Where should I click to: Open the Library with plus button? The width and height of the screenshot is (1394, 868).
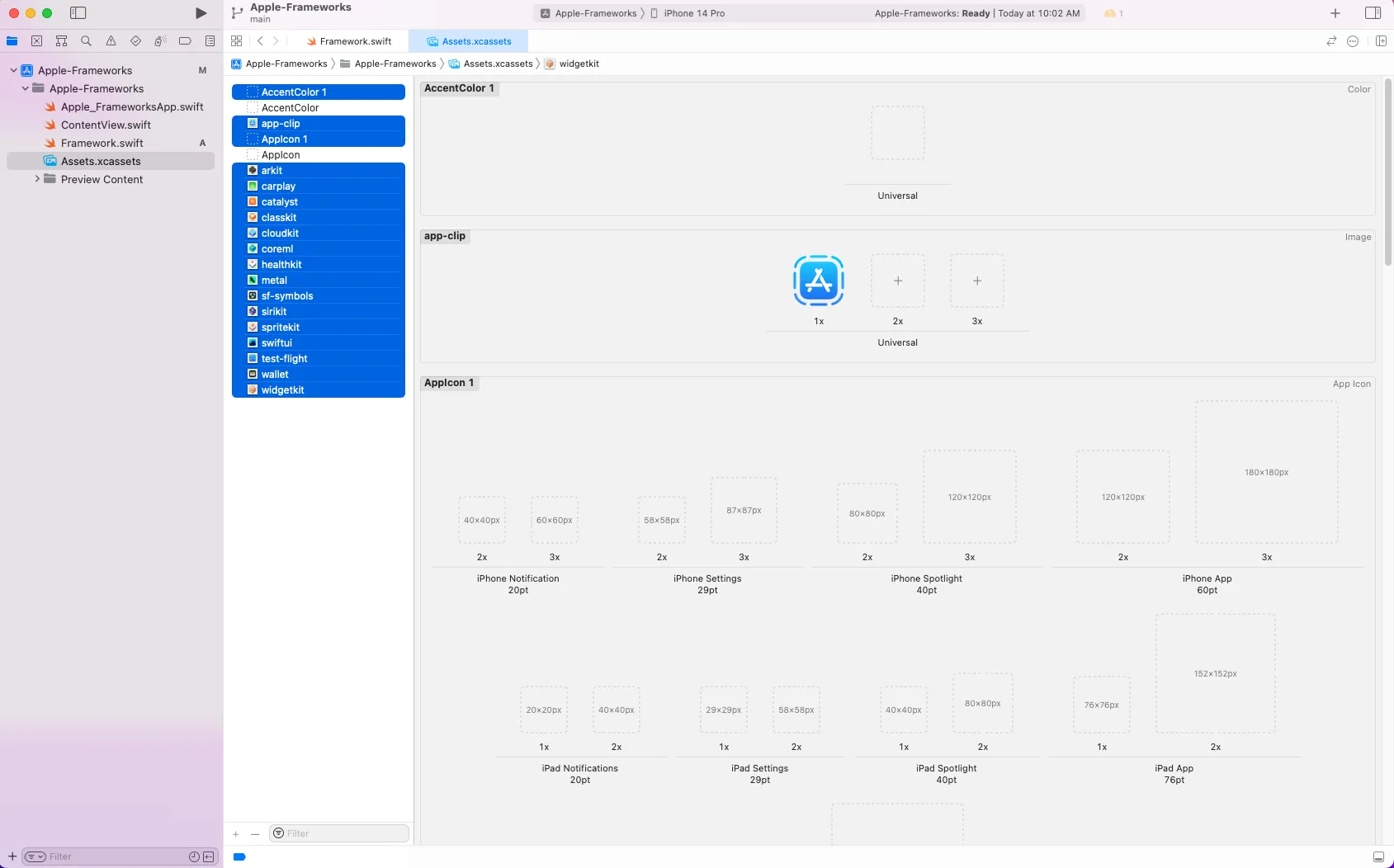click(1335, 13)
